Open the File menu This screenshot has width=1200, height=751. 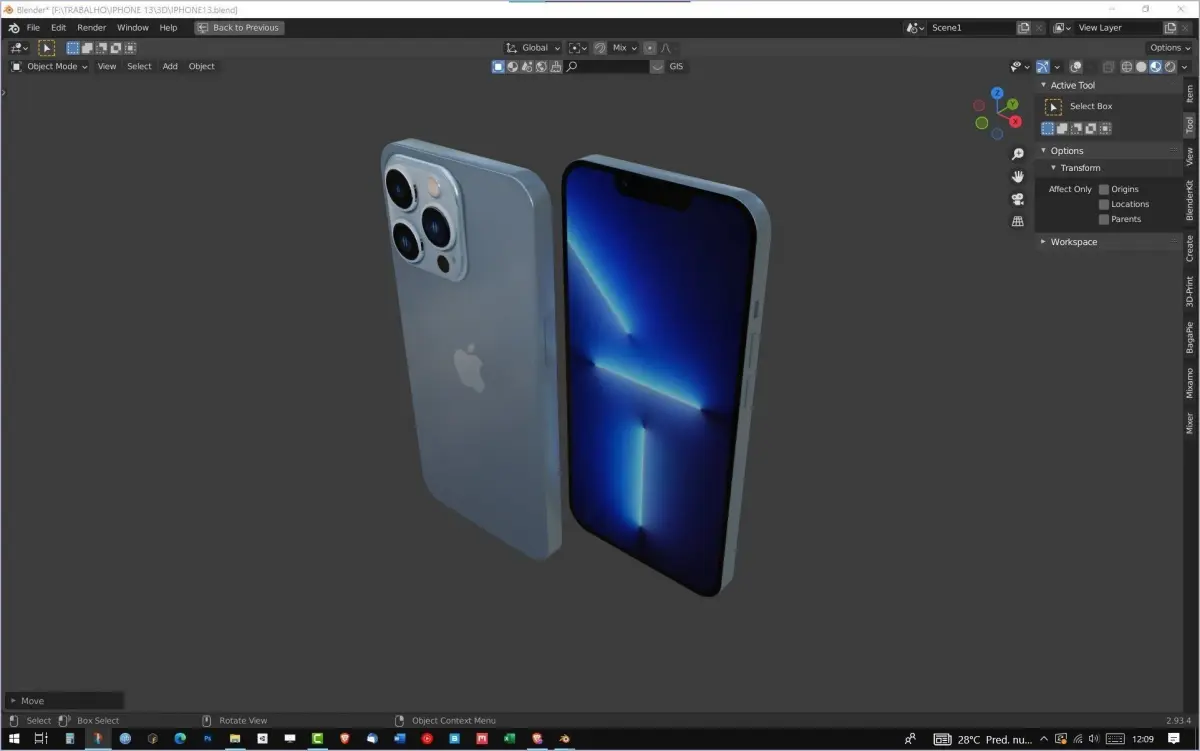click(33, 28)
